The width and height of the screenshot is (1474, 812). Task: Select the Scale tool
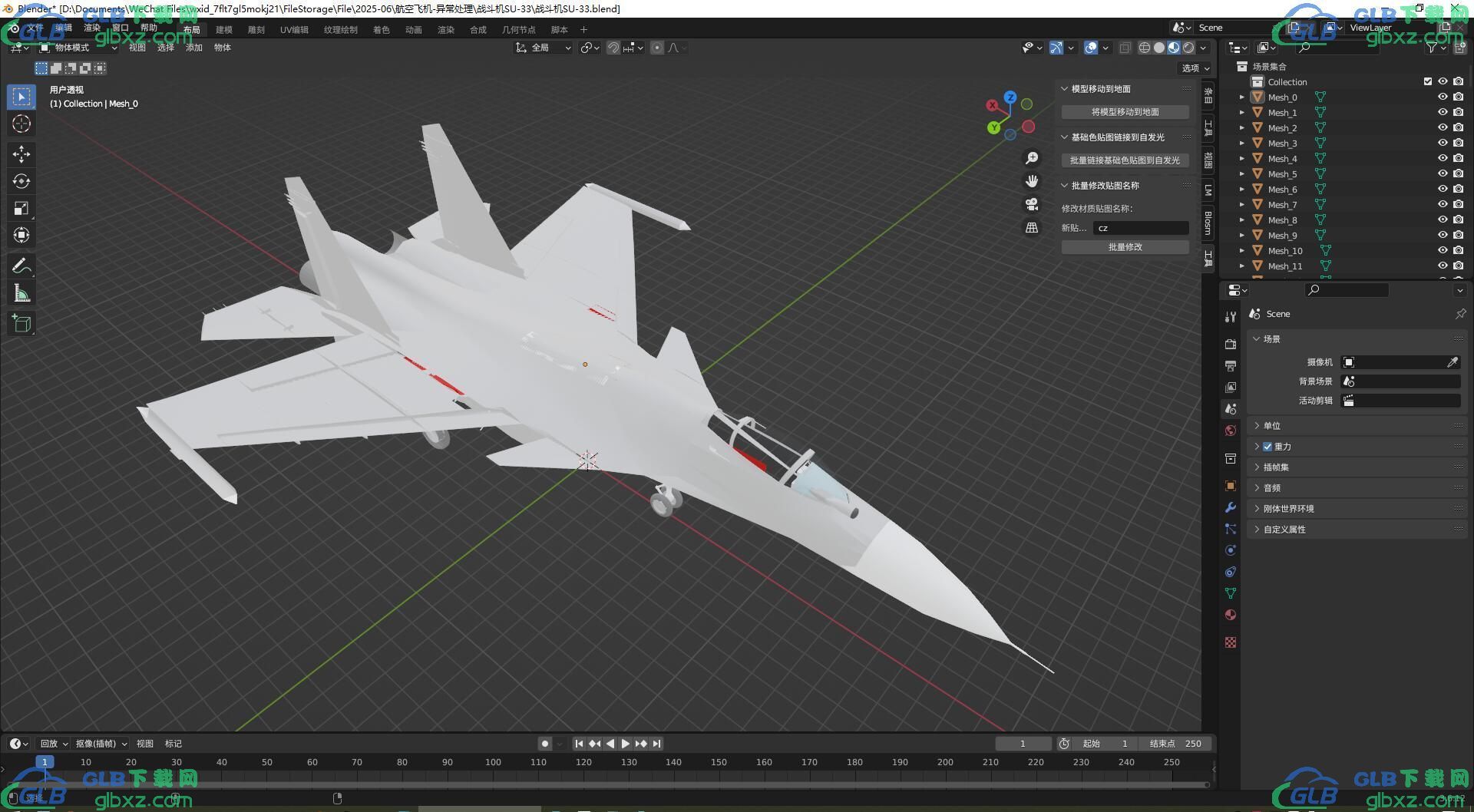click(x=21, y=208)
